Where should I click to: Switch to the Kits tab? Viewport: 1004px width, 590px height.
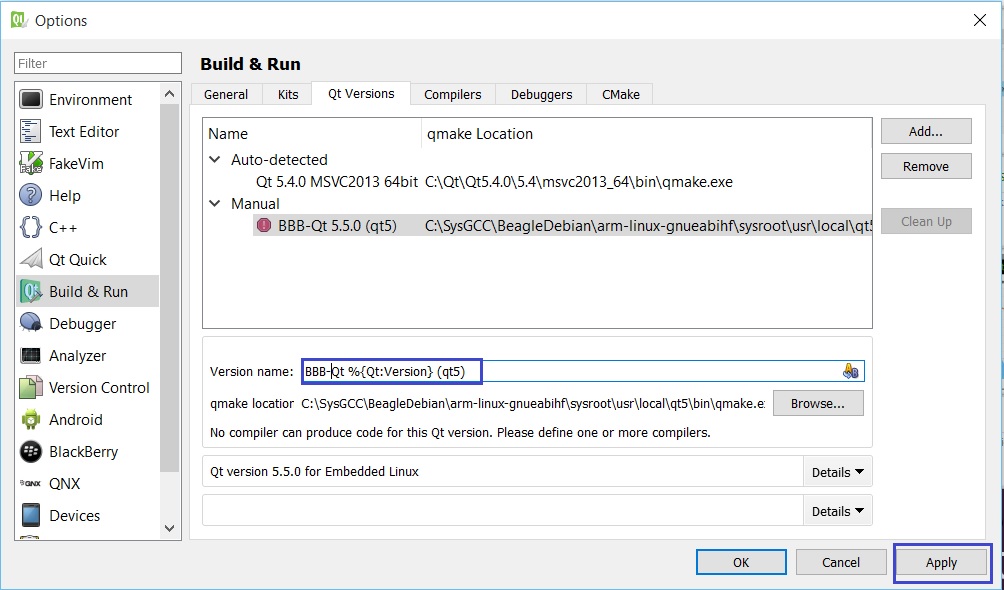click(288, 94)
